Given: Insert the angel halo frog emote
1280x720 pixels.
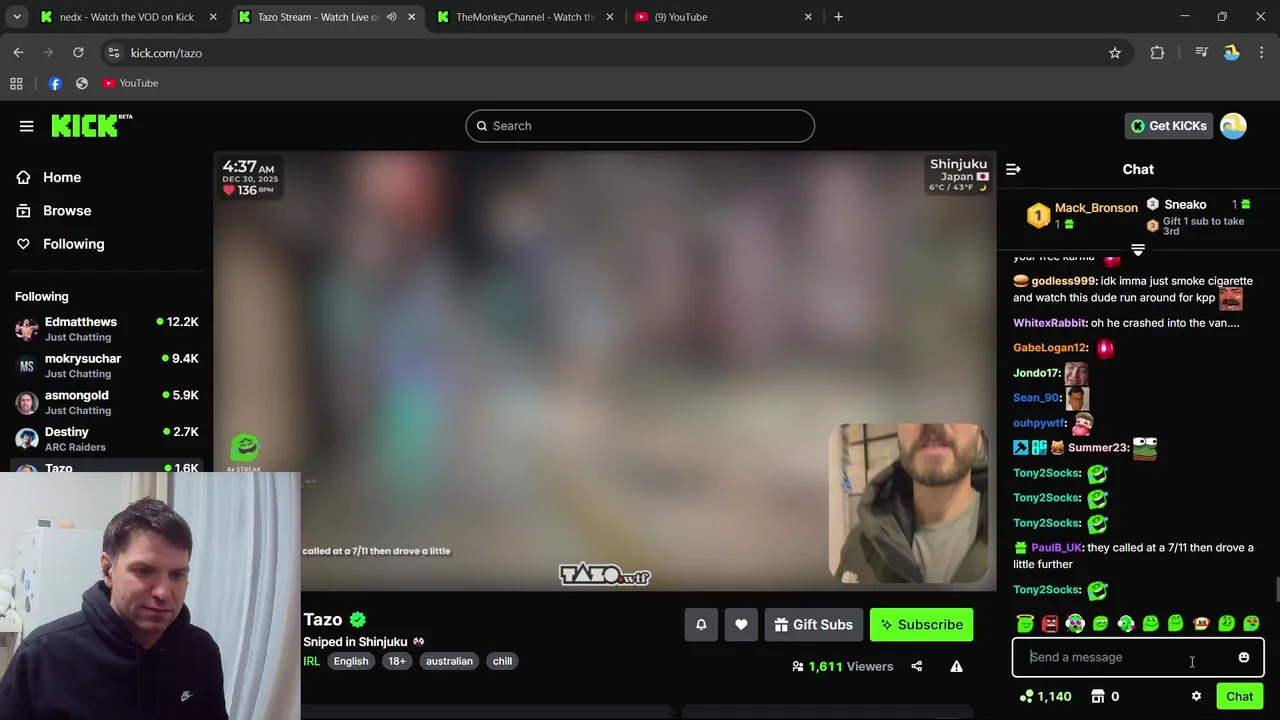Looking at the screenshot, I should (x=1024, y=624).
